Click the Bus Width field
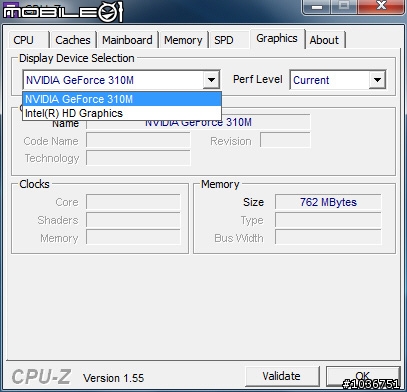This screenshot has height=392, width=407. click(328, 238)
